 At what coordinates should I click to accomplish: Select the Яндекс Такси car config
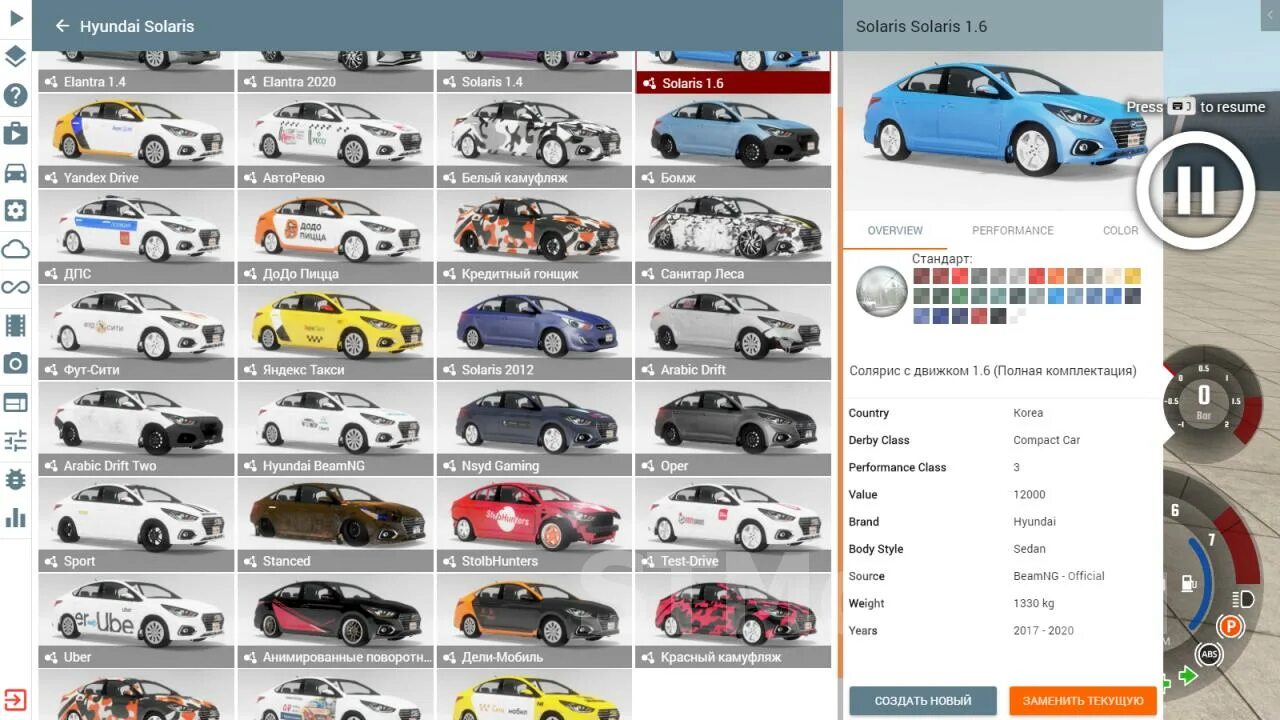point(335,333)
